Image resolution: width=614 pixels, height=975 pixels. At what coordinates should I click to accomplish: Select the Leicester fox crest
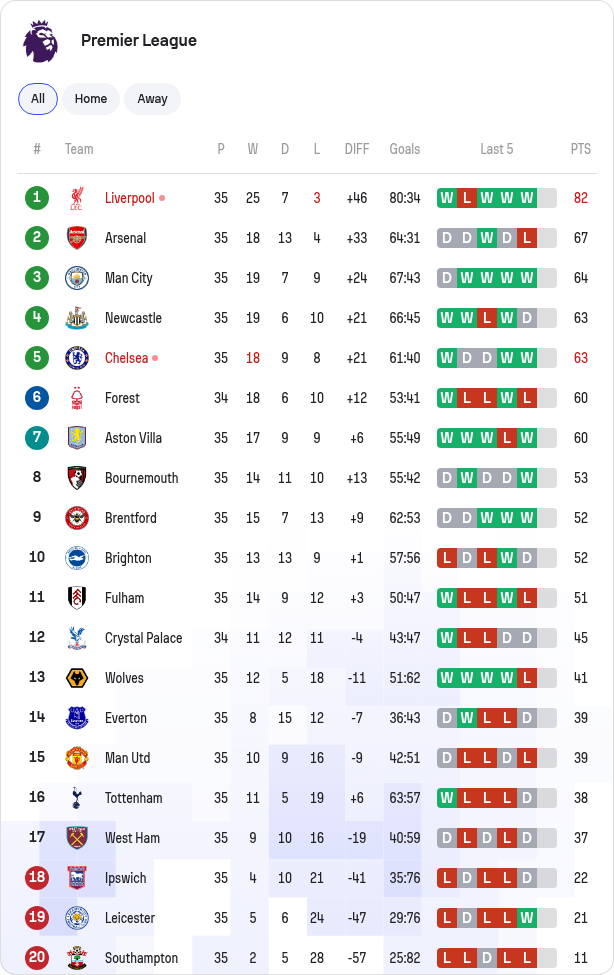click(x=77, y=918)
